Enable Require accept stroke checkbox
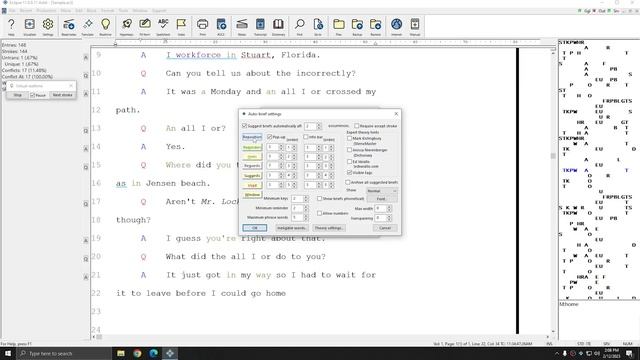This screenshot has height=360, width=640. tap(357, 126)
